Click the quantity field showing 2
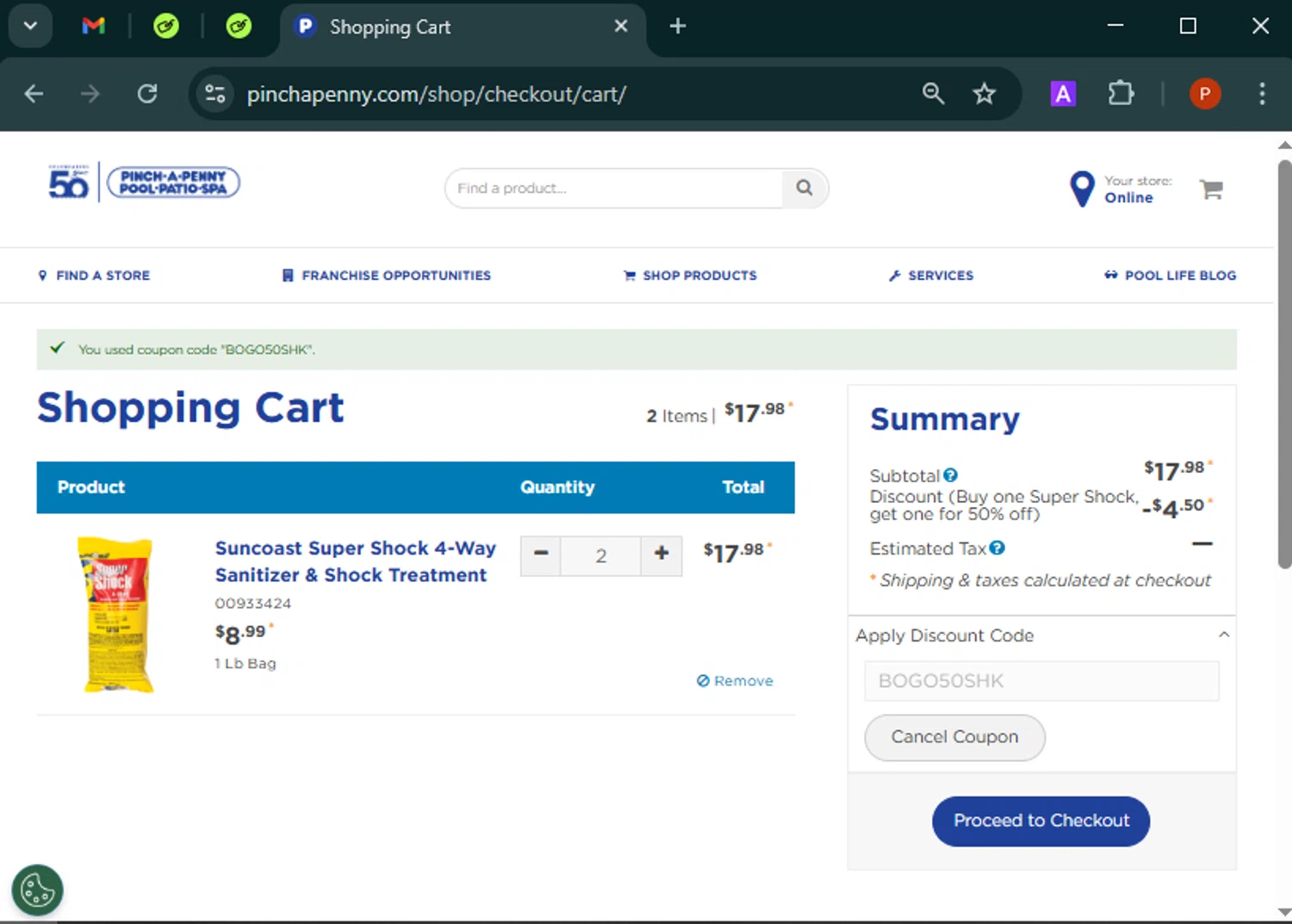This screenshot has height=924, width=1292. pyautogui.click(x=600, y=555)
